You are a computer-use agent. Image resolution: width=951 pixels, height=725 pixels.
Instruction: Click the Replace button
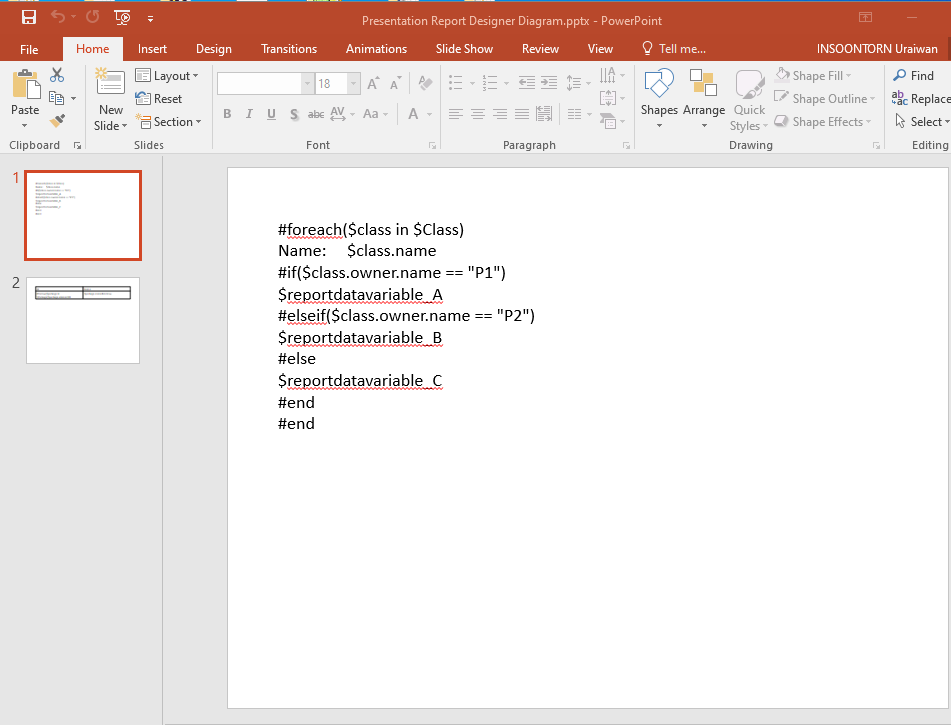(x=920, y=99)
